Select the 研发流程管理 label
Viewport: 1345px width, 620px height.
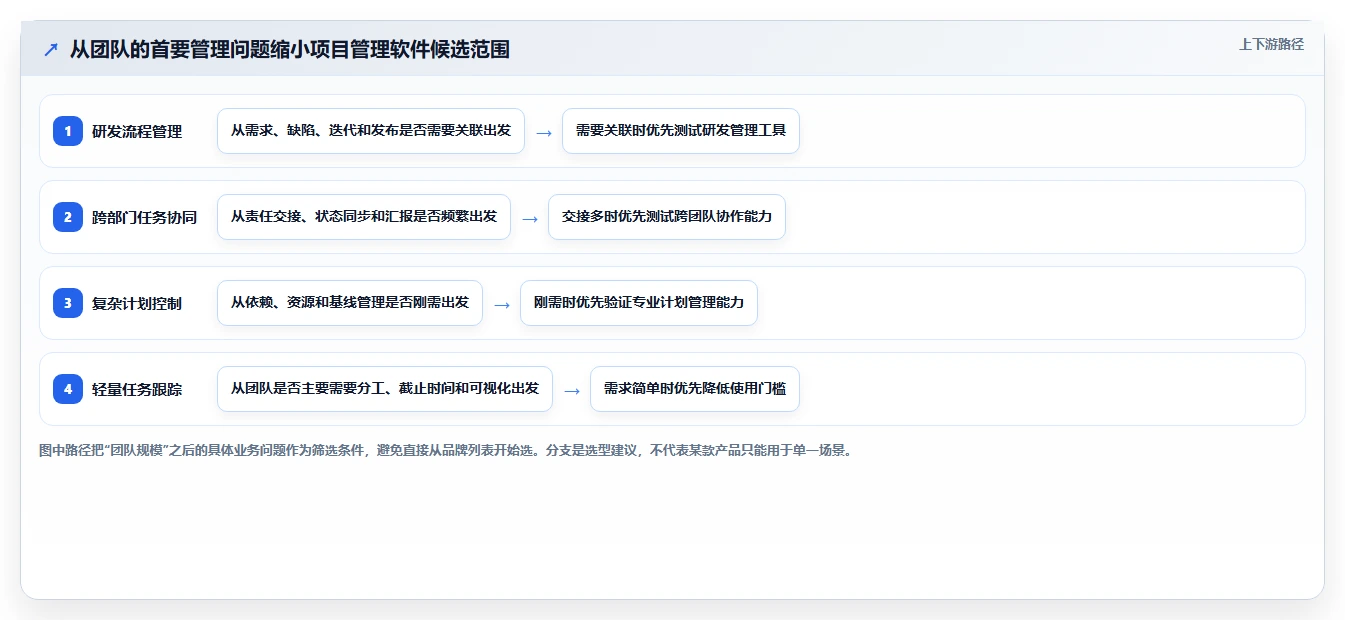[x=137, y=131]
